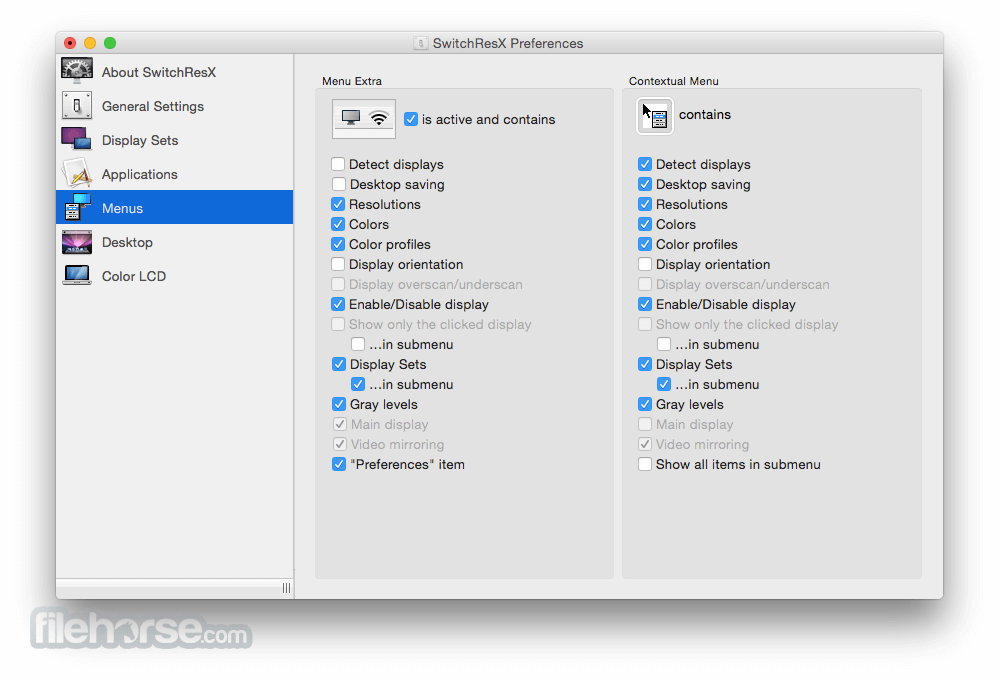Screen dimensions: 999x679
Task: Click the 'Menu Extra' group heading
Action: 352,81
